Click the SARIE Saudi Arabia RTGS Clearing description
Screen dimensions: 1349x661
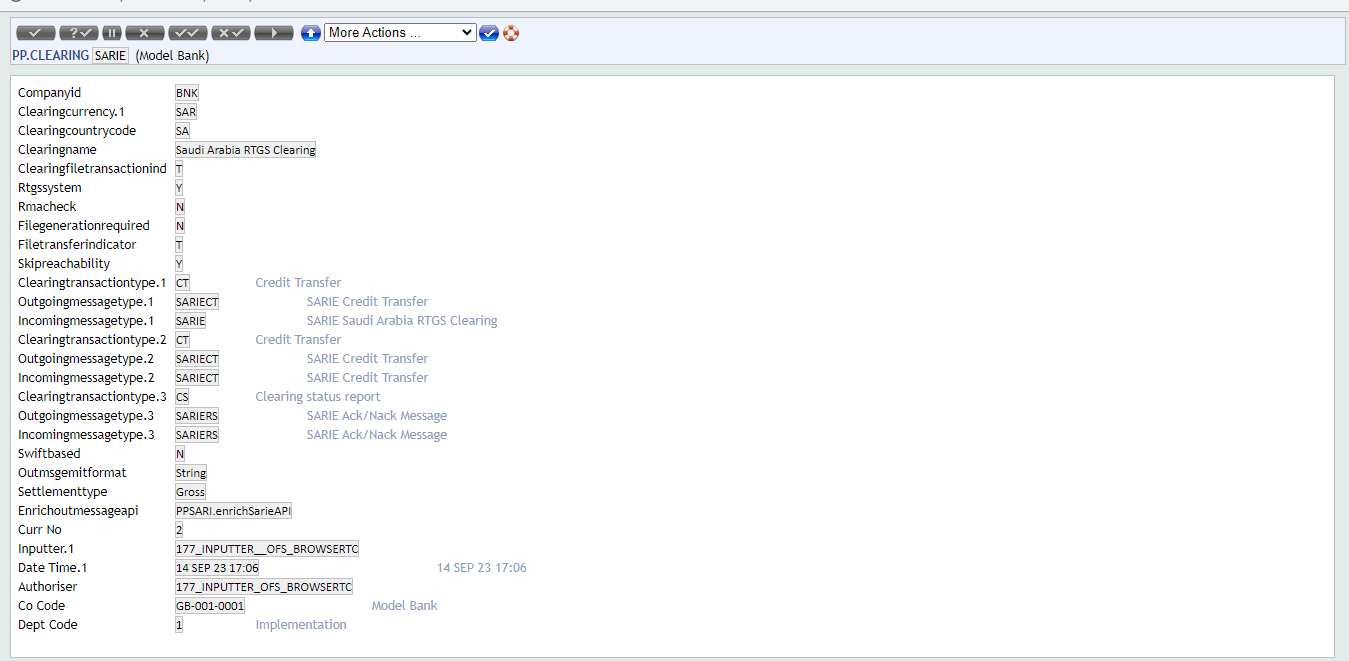click(402, 321)
